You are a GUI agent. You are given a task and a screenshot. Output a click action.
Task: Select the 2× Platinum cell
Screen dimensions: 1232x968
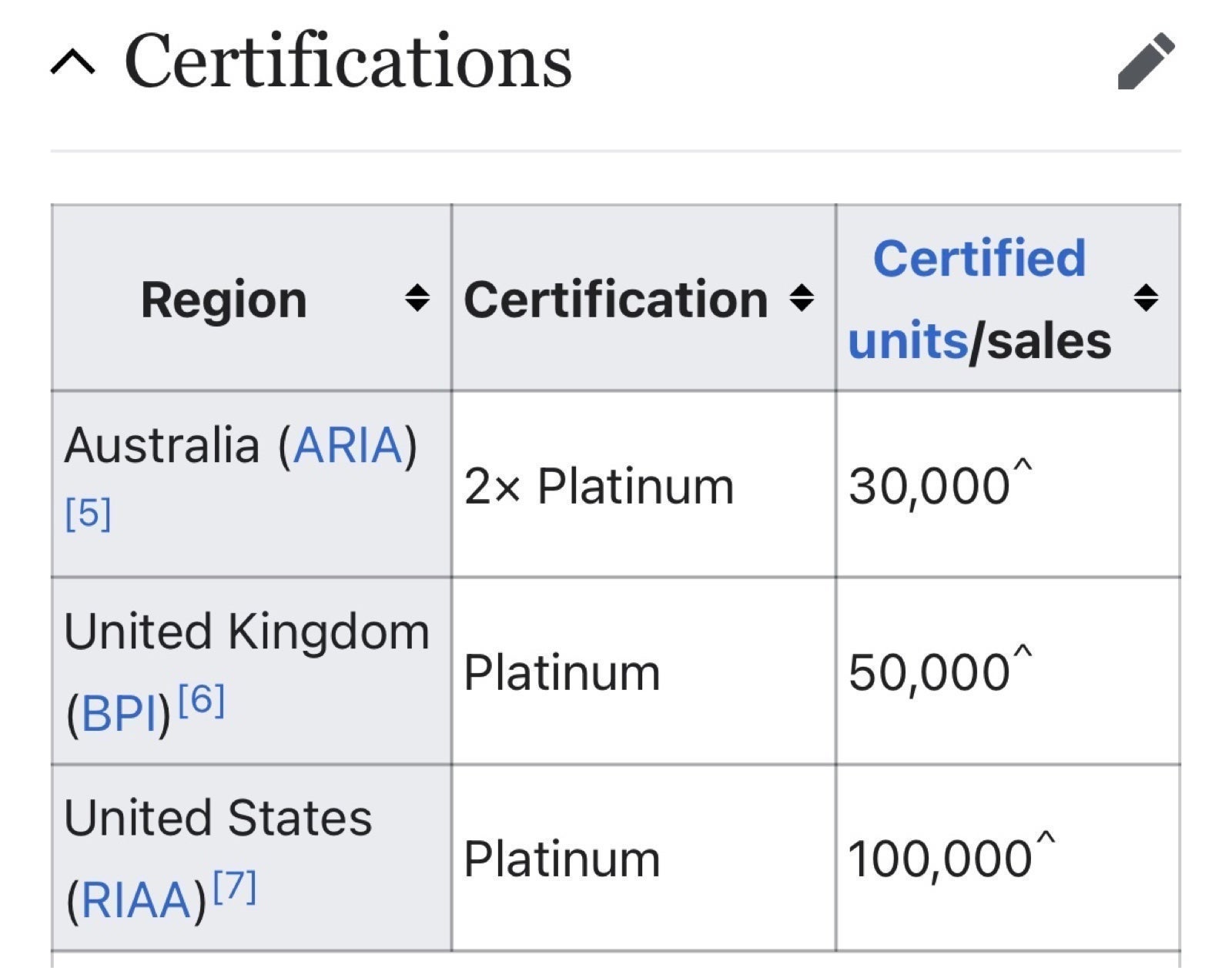point(644,484)
